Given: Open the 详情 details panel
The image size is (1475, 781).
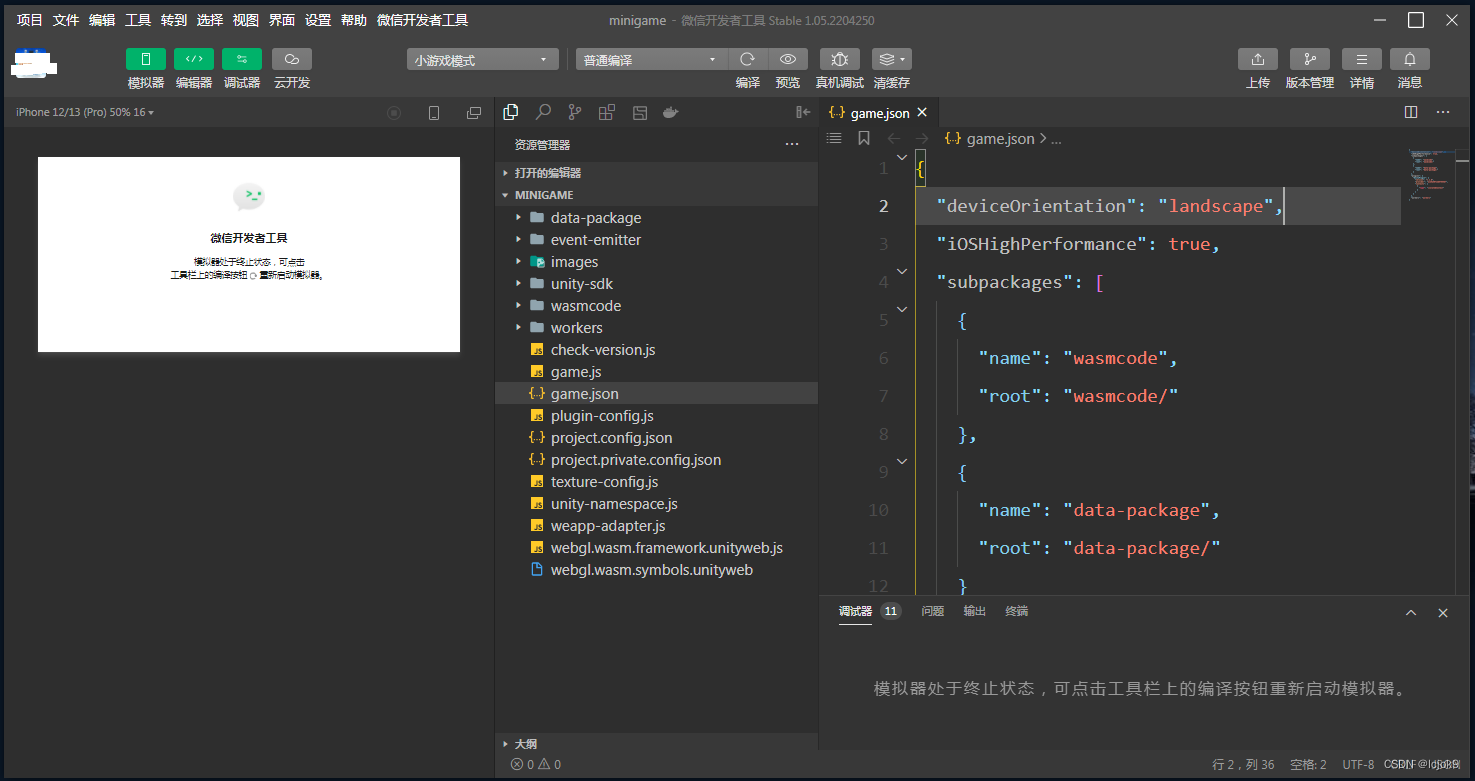Looking at the screenshot, I should [x=1362, y=59].
